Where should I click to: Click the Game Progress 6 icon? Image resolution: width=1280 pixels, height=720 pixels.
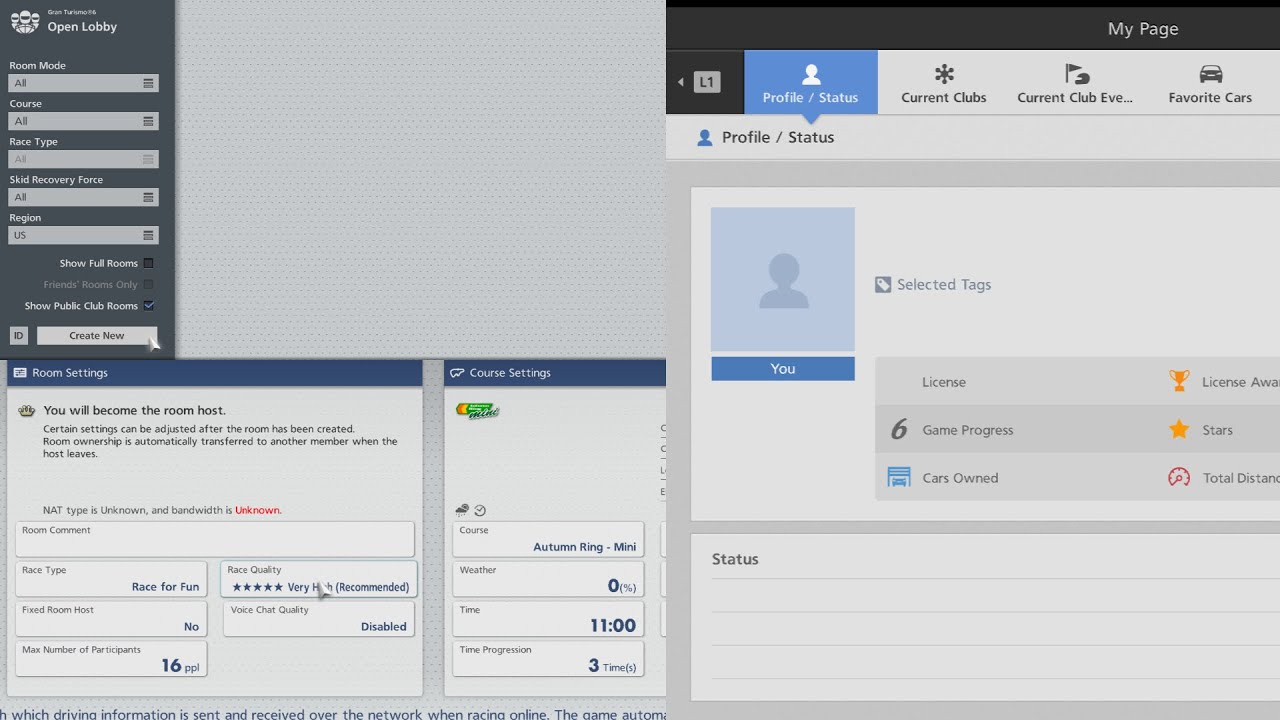pyautogui.click(x=899, y=430)
